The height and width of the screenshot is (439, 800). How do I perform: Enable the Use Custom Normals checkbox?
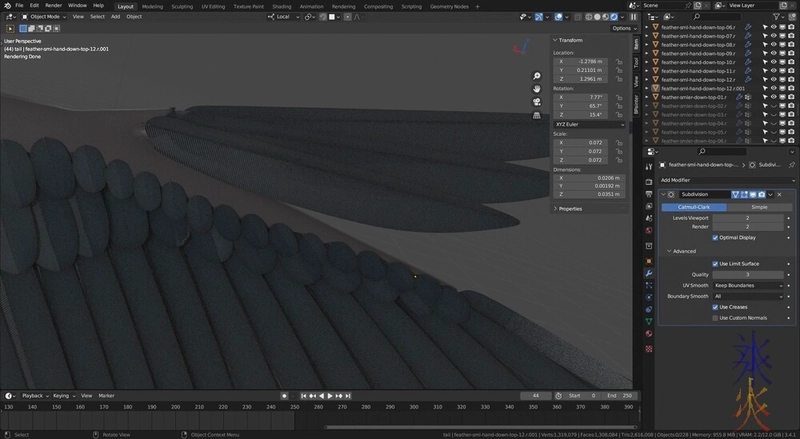coord(715,318)
